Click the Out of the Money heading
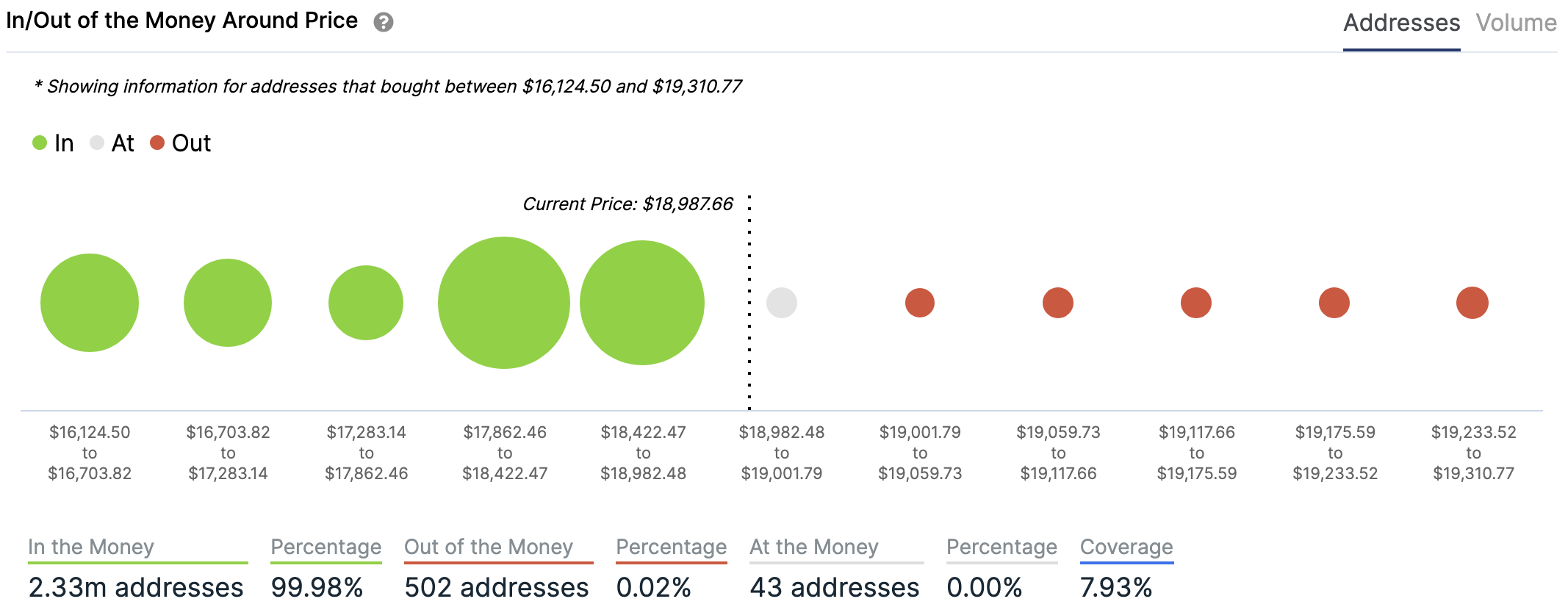 point(489,547)
